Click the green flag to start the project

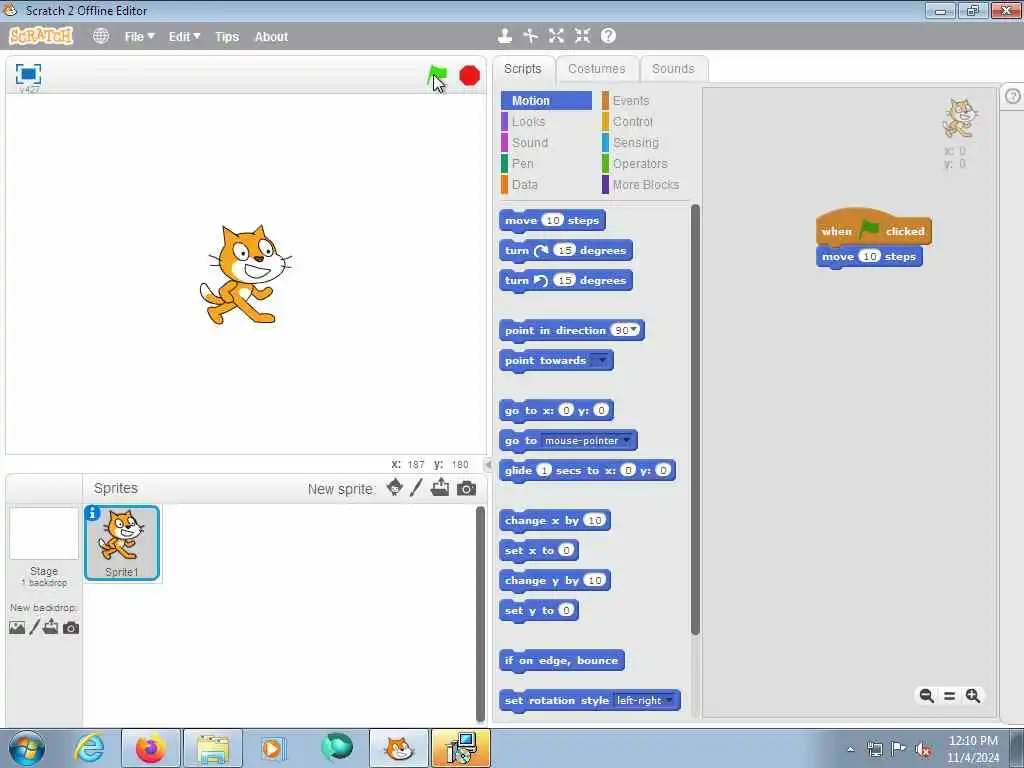tap(437, 76)
